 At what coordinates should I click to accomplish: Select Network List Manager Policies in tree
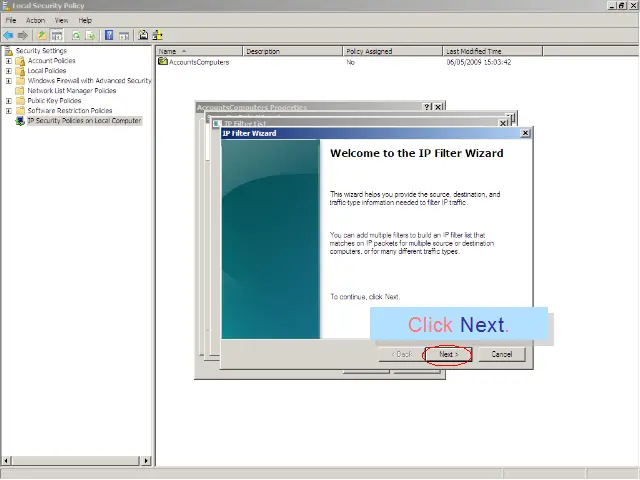pos(71,91)
